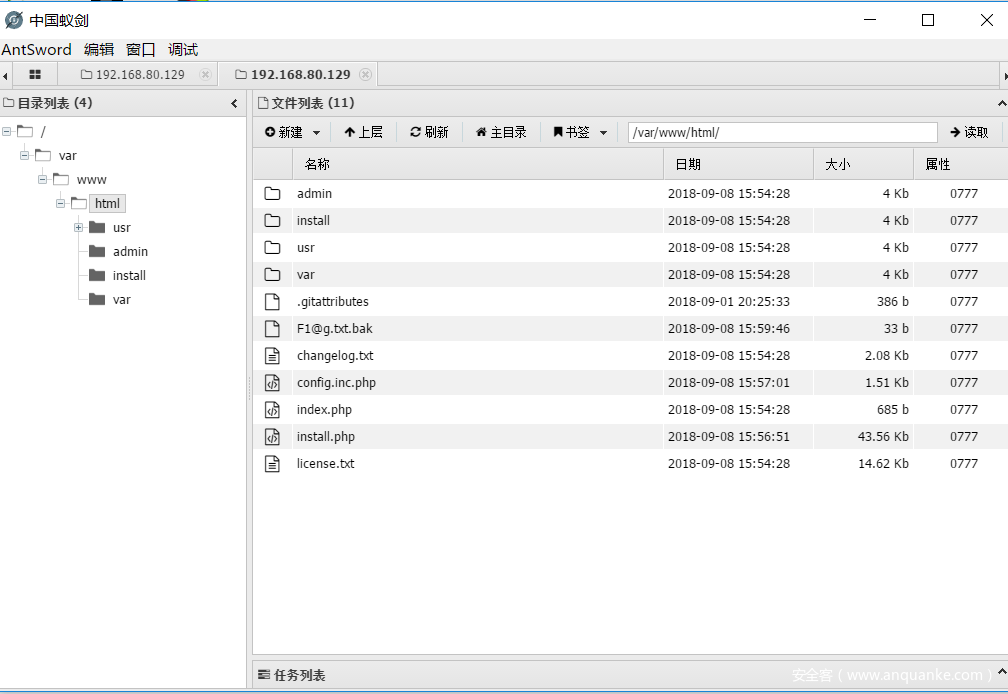This screenshot has height=694, width=1008.
Task: Click the F1@g.txt.bak file icon
Action: point(272,329)
